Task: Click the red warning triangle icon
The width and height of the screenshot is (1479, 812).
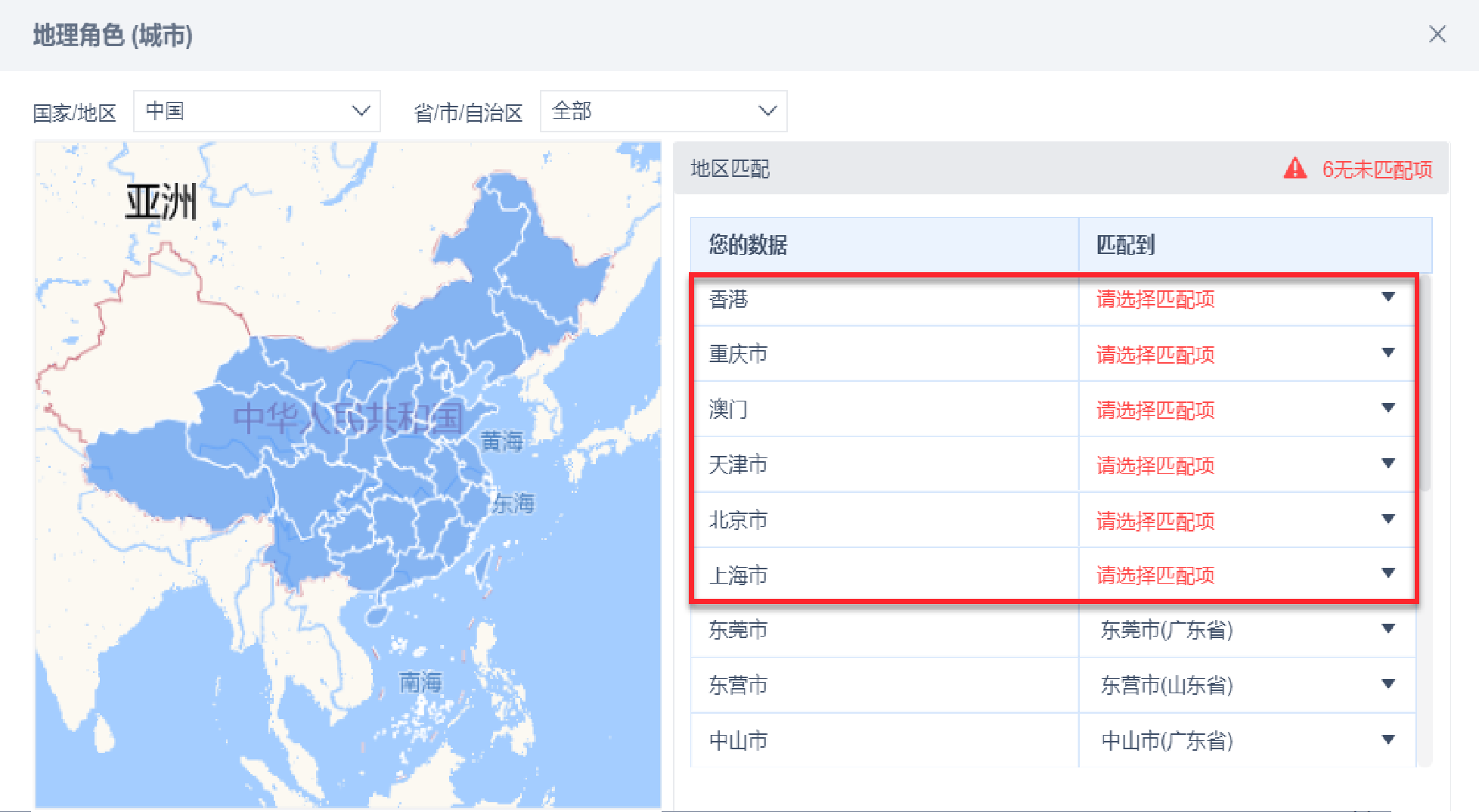Action: coord(1295,168)
